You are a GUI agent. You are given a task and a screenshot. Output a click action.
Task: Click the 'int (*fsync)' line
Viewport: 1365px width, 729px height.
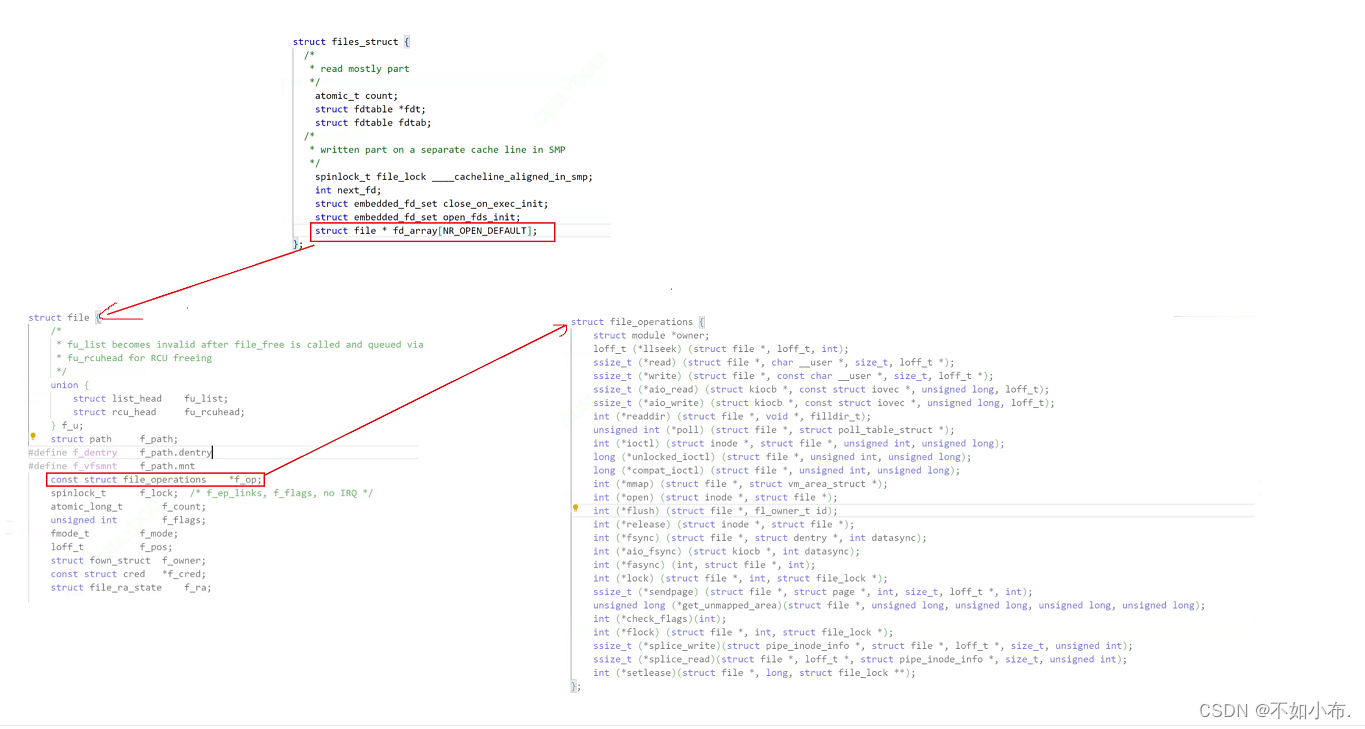(x=760, y=538)
